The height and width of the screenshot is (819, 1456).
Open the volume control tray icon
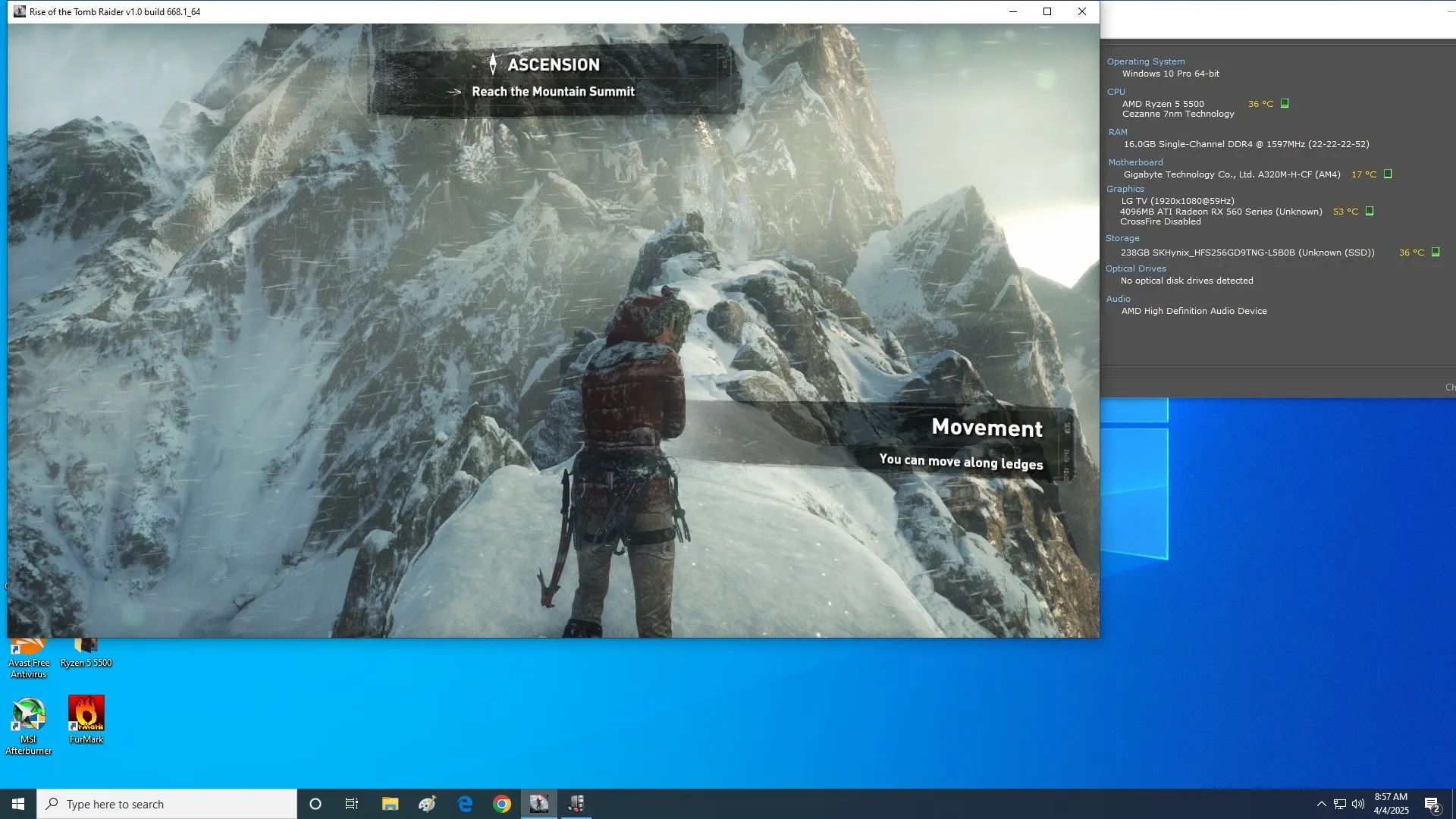pos(1358,804)
